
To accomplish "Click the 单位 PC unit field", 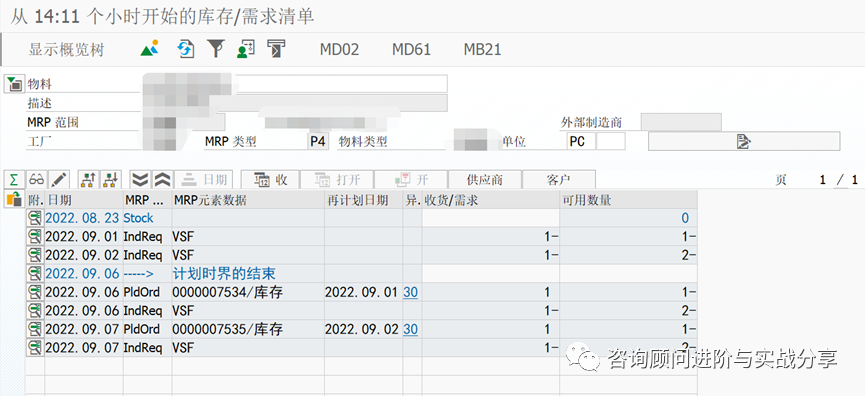I will 581,142.
